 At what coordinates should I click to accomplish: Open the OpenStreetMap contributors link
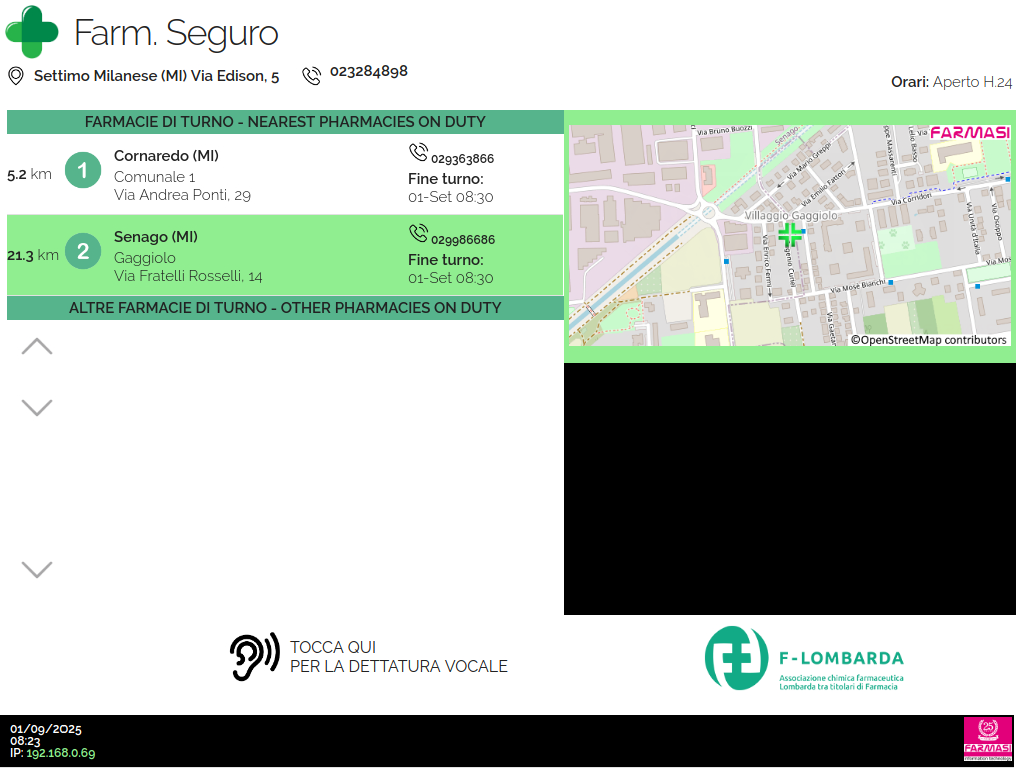point(929,340)
